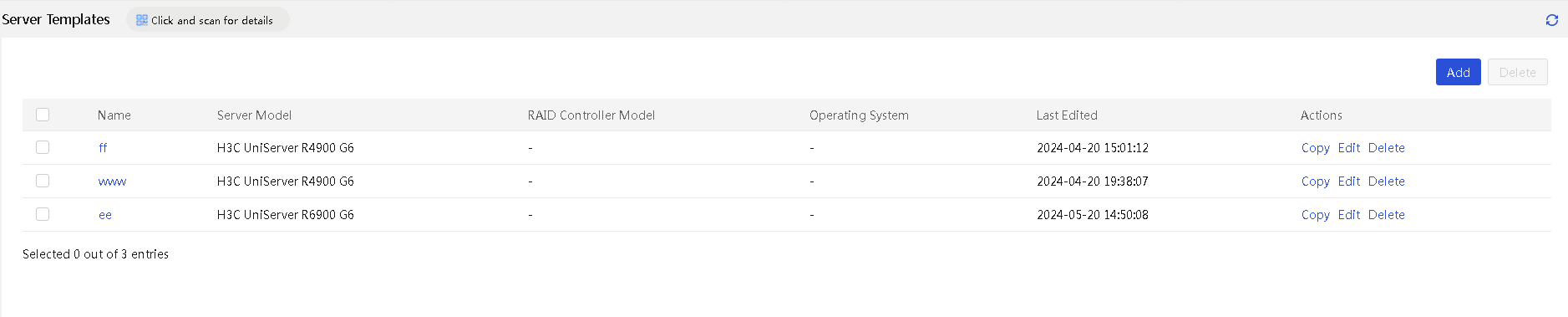
Task: Select the checkbox for template www
Action: [43, 181]
